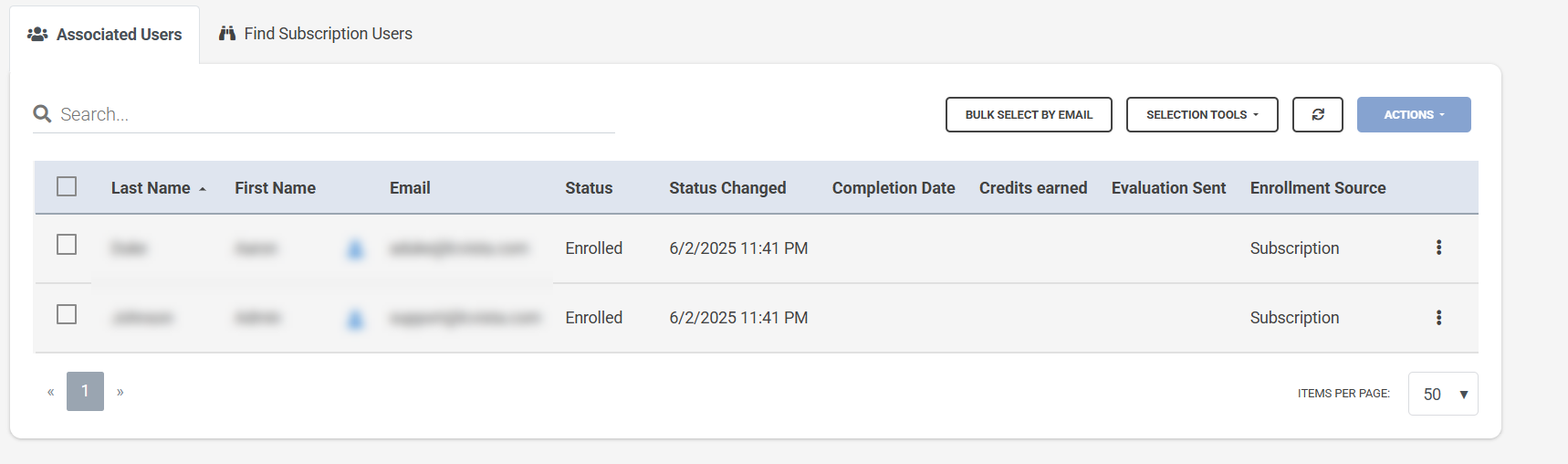Switch to the Associated Users tab
Image resolution: width=1568 pixels, height=464 pixels.
(105, 35)
